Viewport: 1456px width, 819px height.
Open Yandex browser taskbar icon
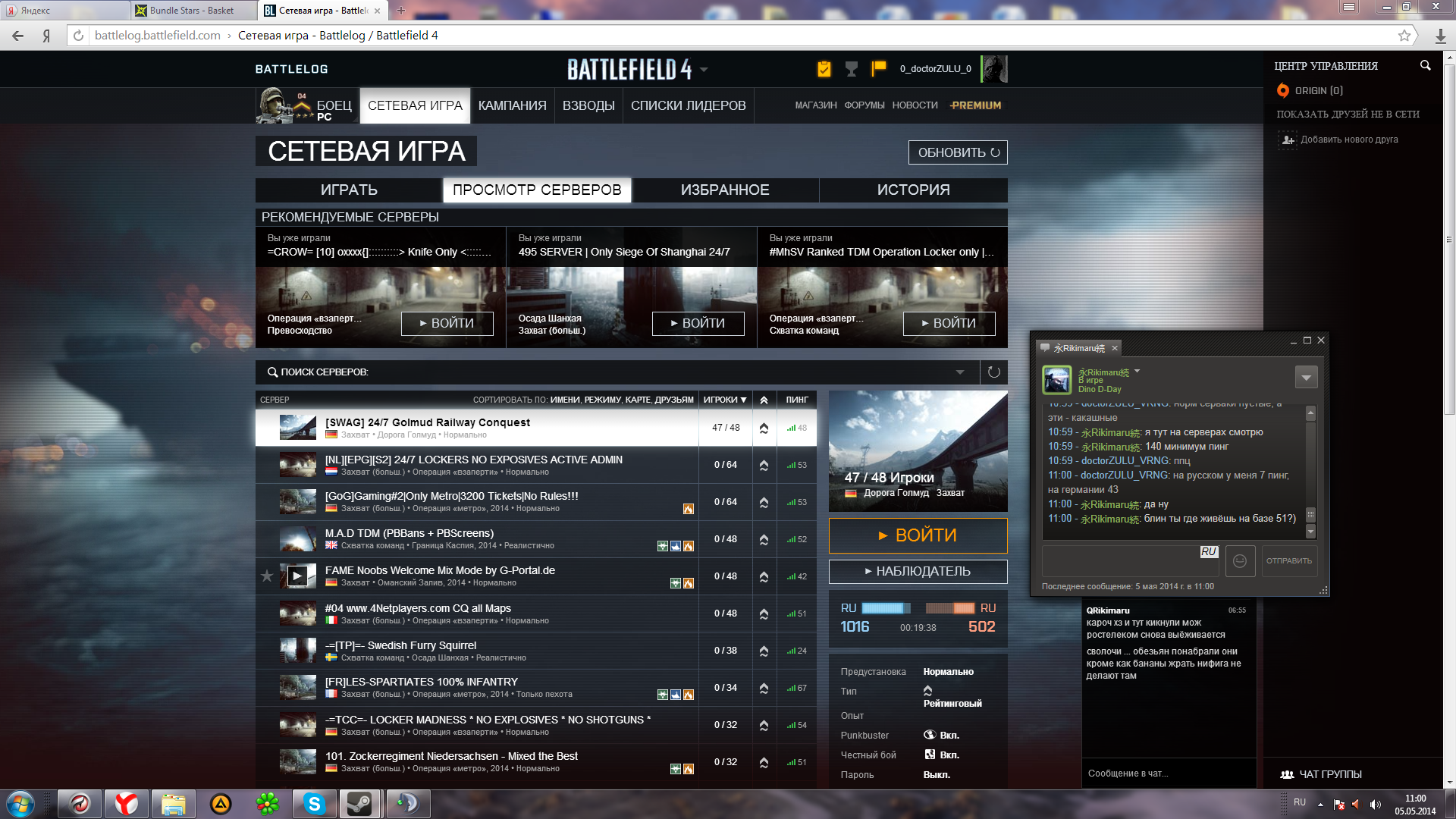[127, 804]
